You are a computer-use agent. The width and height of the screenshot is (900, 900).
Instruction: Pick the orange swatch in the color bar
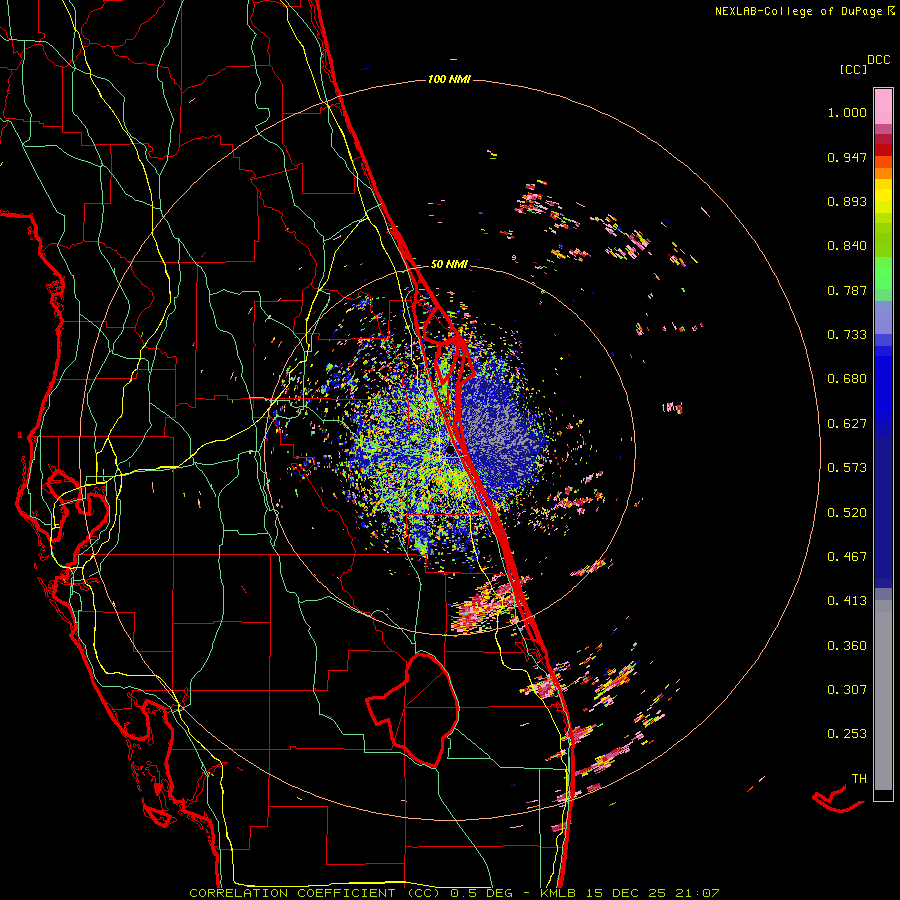click(883, 173)
